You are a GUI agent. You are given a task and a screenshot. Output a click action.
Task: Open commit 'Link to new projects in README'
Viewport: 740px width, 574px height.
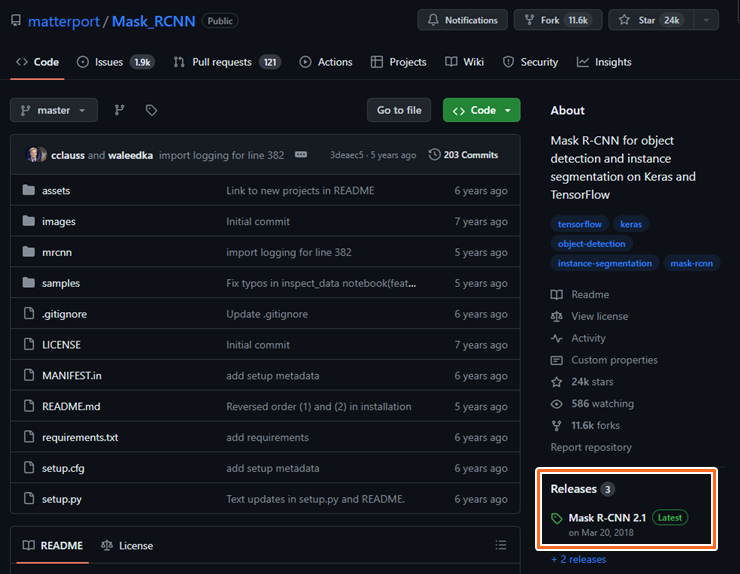coord(300,191)
